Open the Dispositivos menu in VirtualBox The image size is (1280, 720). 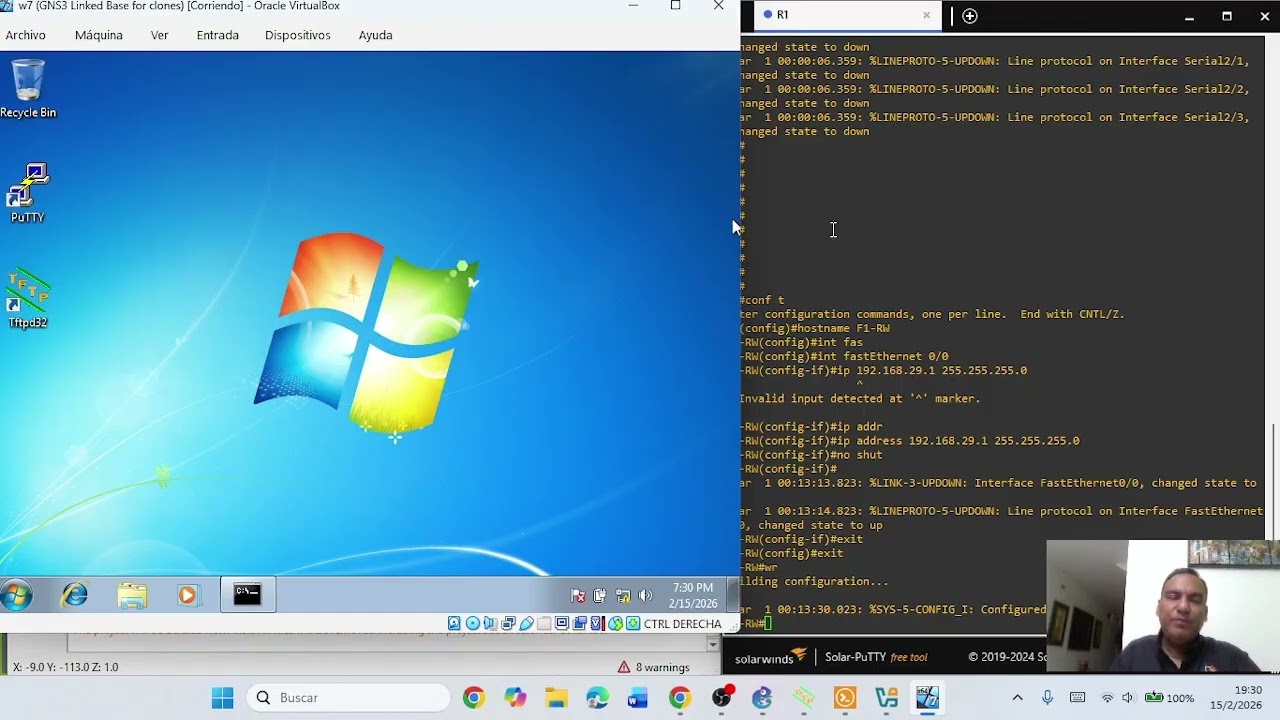[x=298, y=35]
